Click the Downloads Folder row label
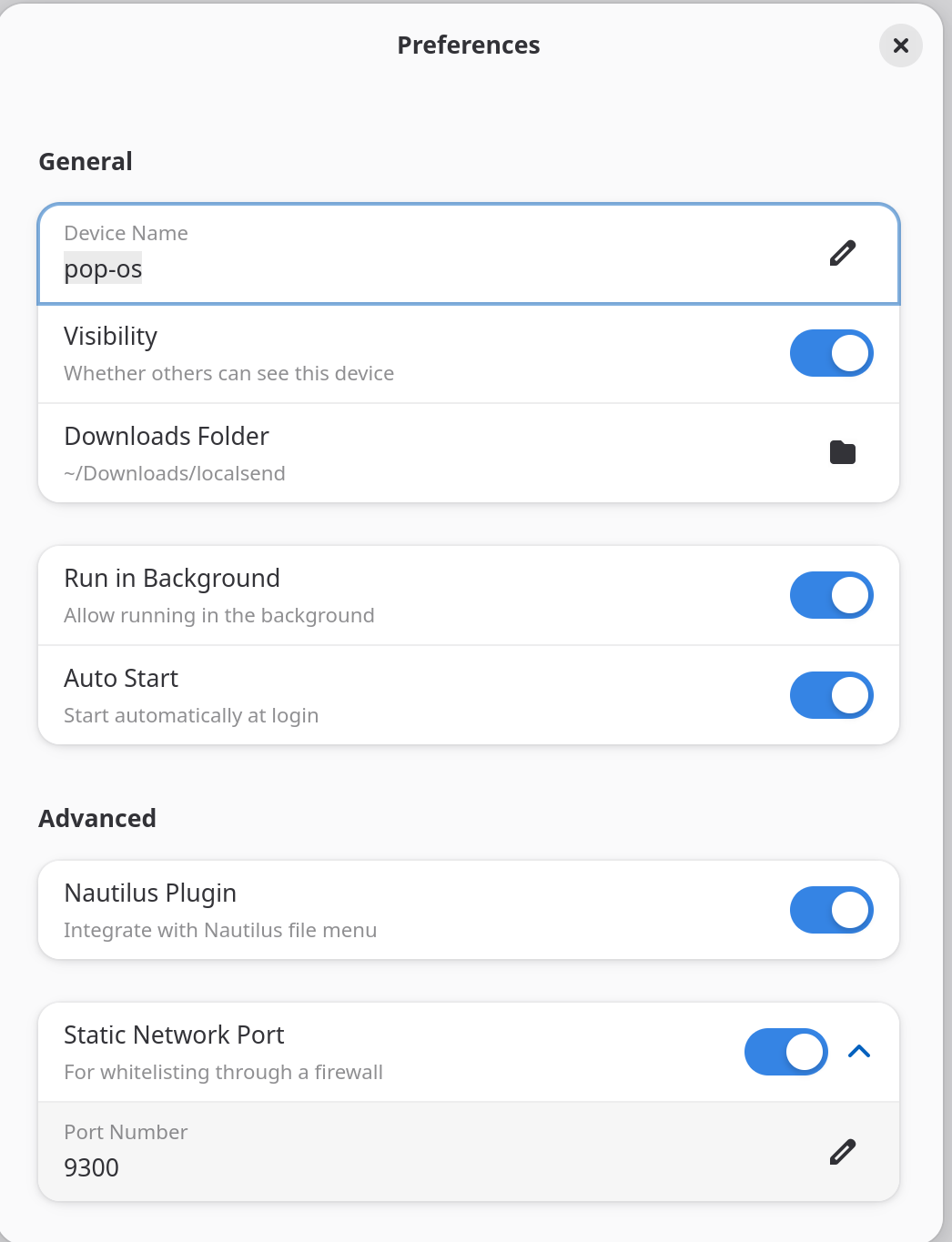Image resolution: width=952 pixels, height=1242 pixels. tap(167, 437)
